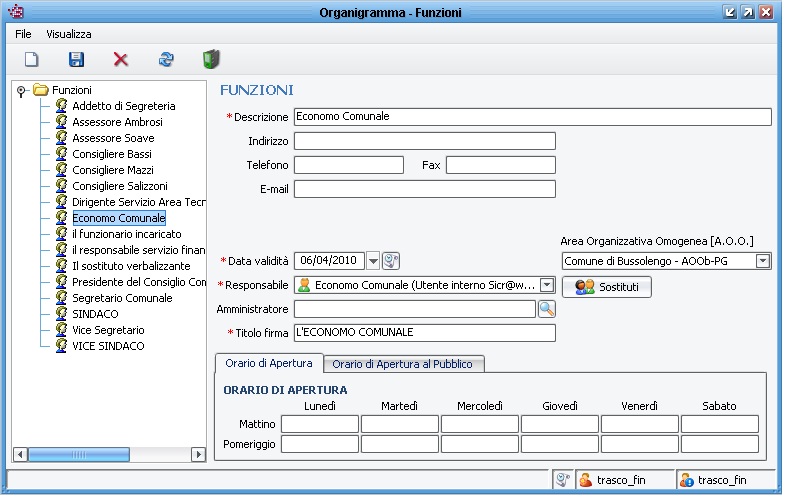Viewport: 786px width, 499px height.
Task: Open the Responsabile combo box dropdown
Action: 546,285
